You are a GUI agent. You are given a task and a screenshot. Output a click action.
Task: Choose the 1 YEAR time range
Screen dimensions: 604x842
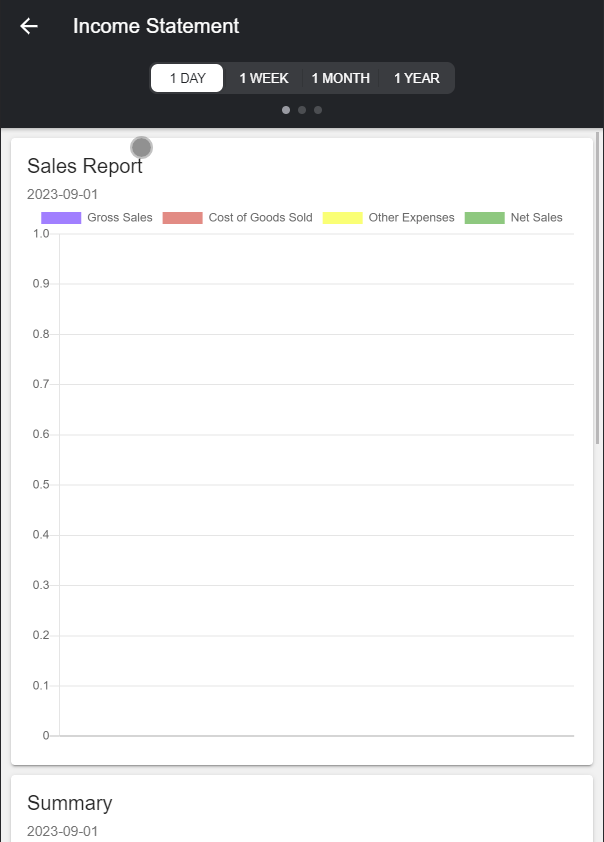[416, 78]
